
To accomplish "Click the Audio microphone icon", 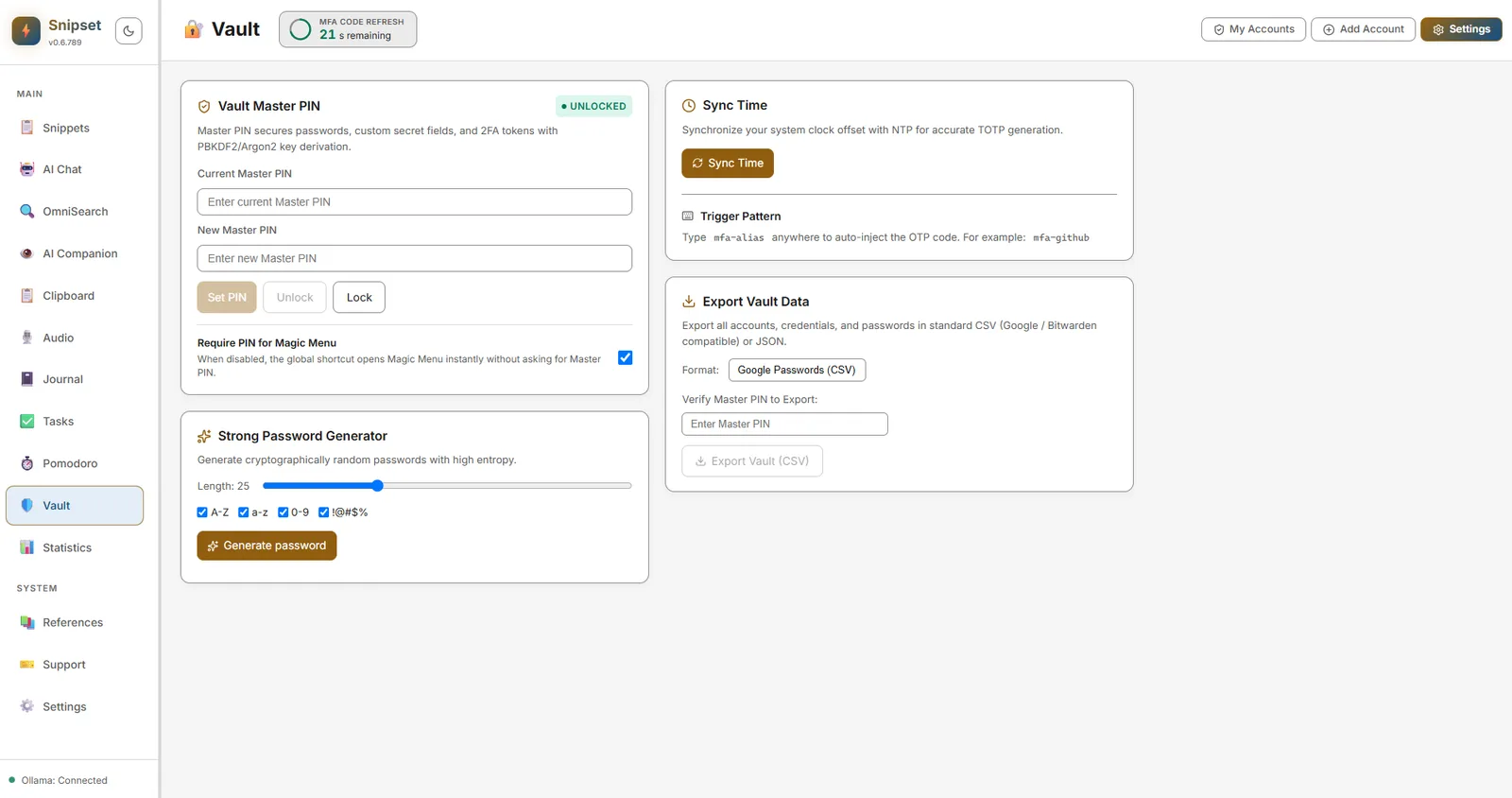I will 27,338.
